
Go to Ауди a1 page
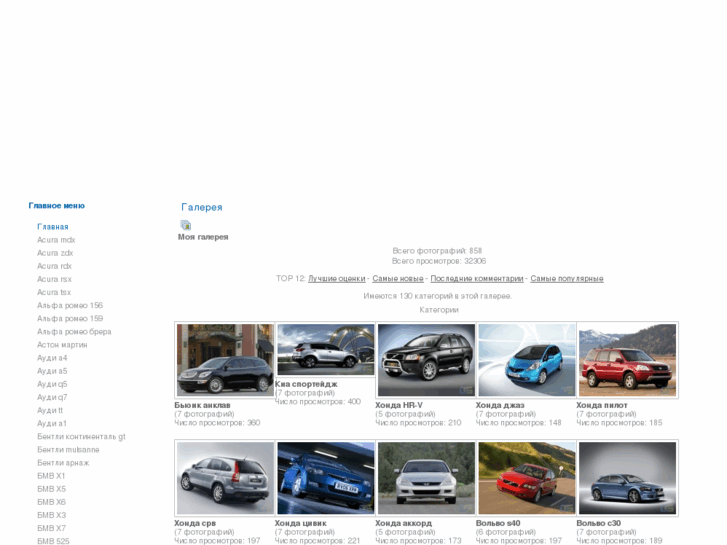52,423
